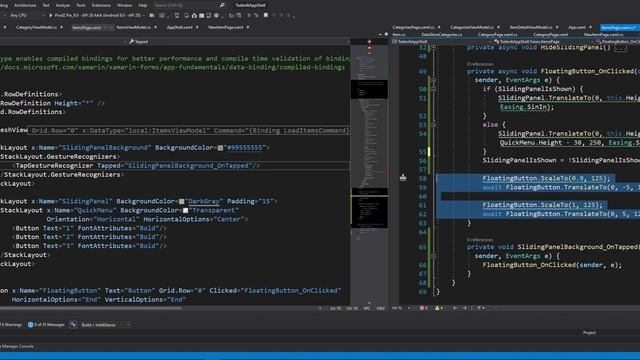Open the Extensions menu

(101, 5)
